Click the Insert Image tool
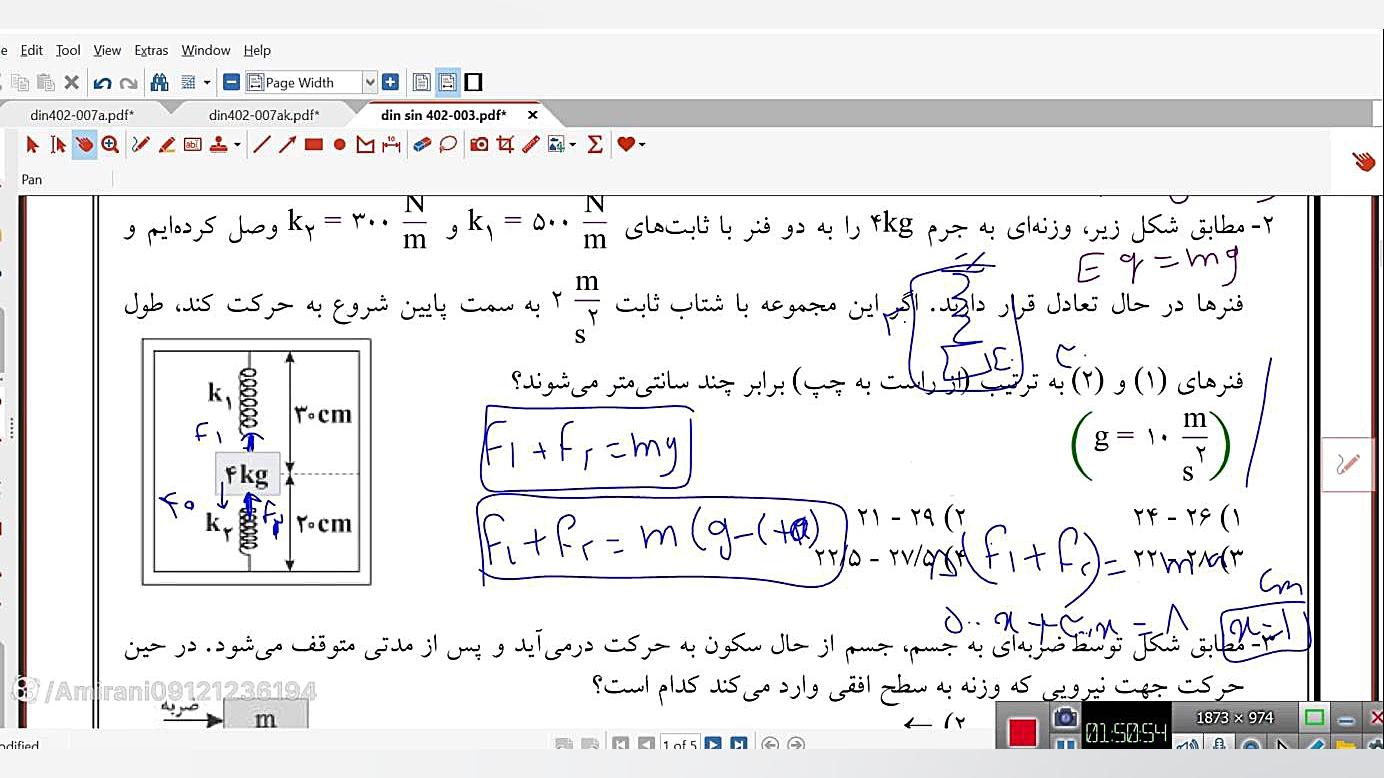This screenshot has width=1384, height=778. [556, 145]
